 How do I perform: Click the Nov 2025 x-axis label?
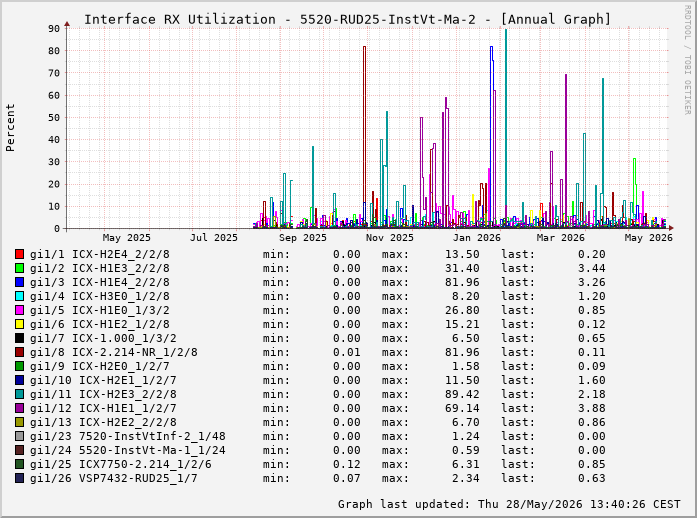(x=390, y=238)
